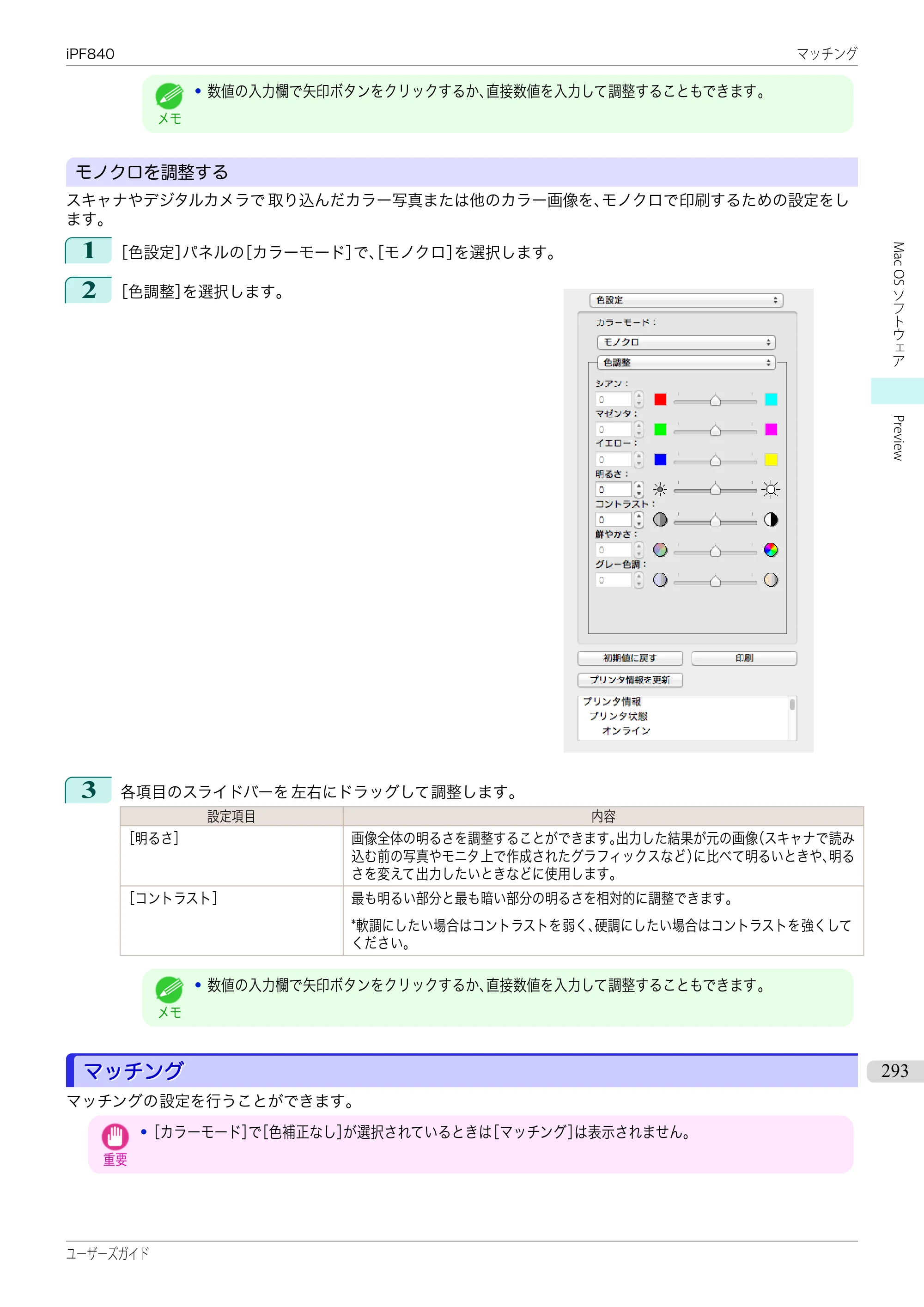Click the 明るさ slider thumb
Image resolution: width=924 pixels, height=1307 pixels.
point(715,490)
